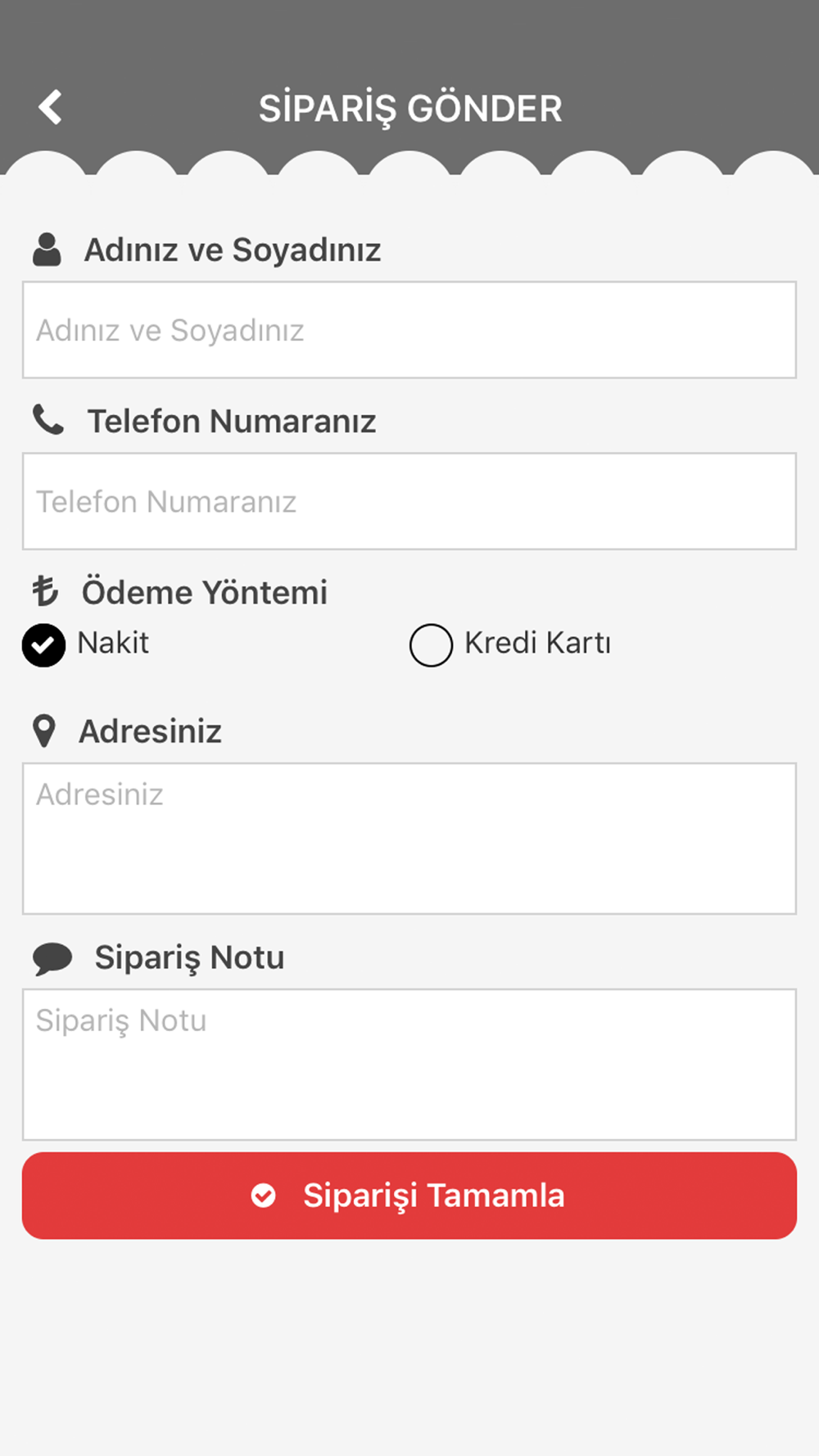Image resolution: width=819 pixels, height=1456 pixels.
Task: Tap the phone icon beside Telefon Numaranız
Action: 48,420
